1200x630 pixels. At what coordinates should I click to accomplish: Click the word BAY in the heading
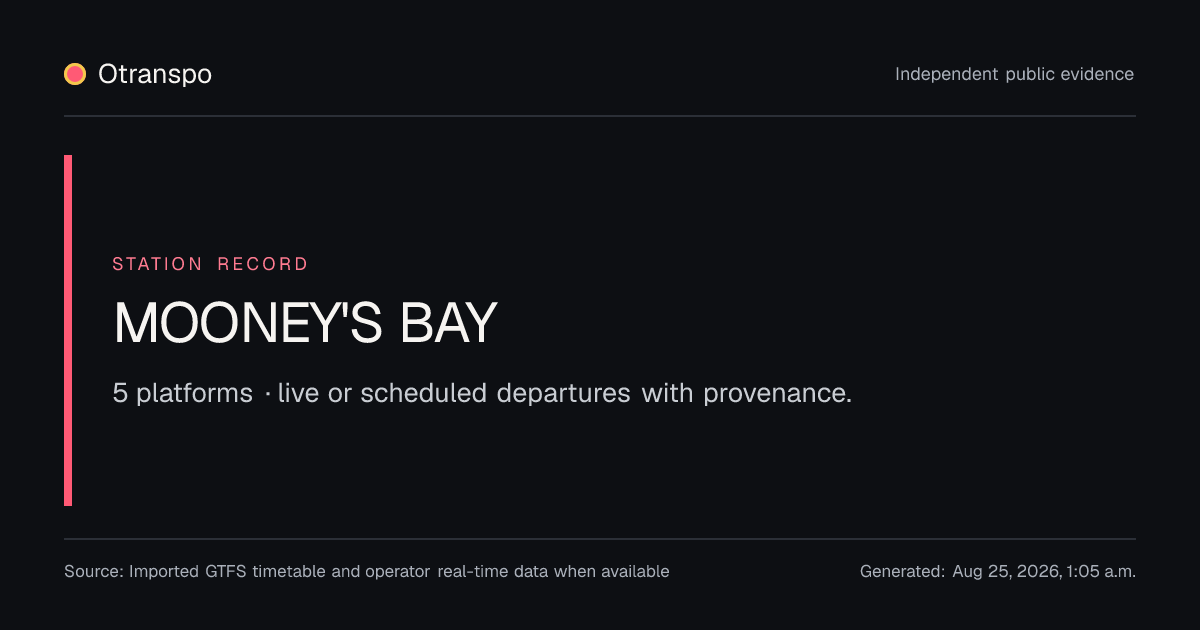[449, 323]
